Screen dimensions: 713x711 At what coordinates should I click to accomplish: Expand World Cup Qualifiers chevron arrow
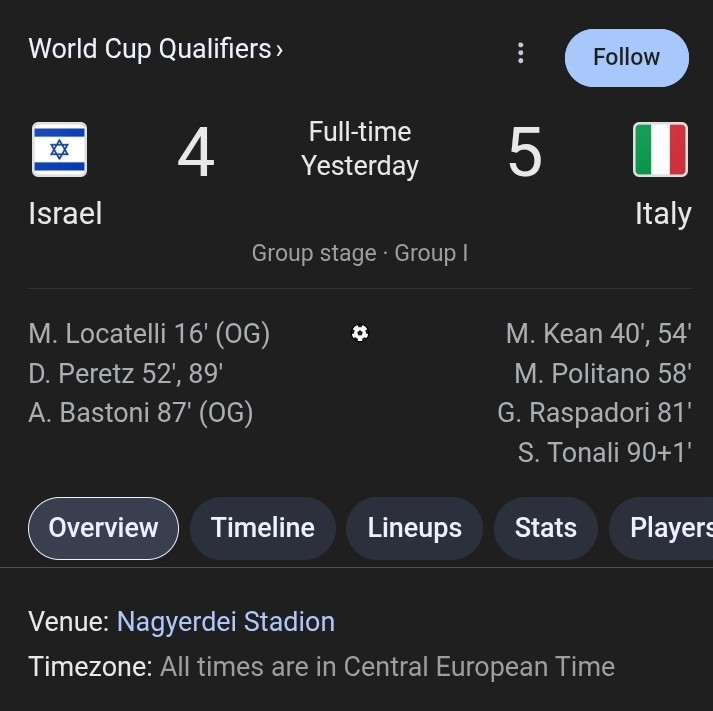[279, 50]
